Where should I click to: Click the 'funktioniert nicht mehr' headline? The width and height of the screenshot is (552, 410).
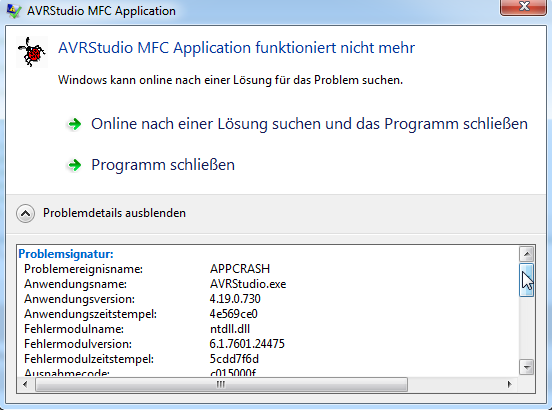[237, 48]
